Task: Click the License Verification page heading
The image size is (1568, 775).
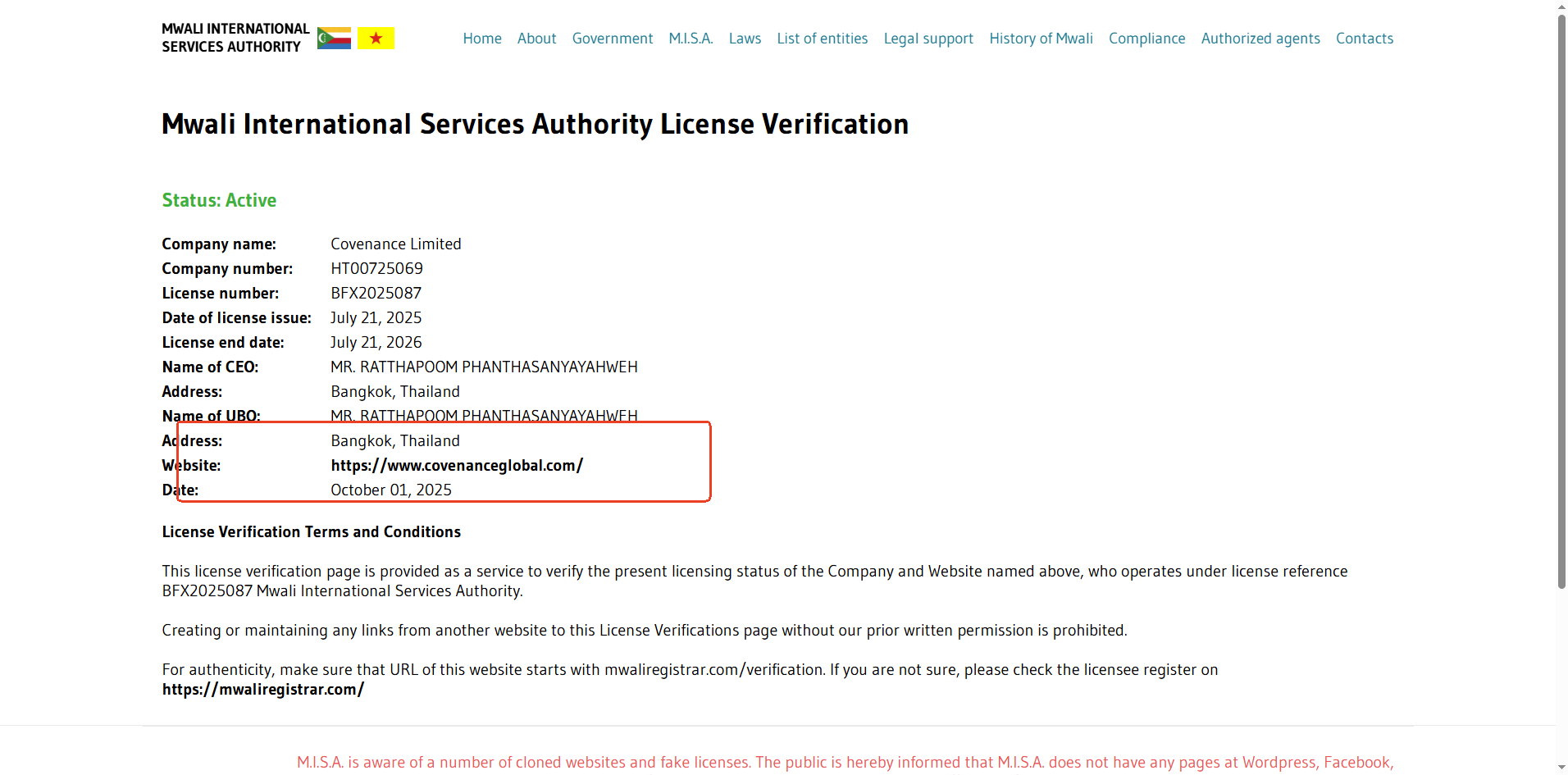Action: [x=535, y=125]
